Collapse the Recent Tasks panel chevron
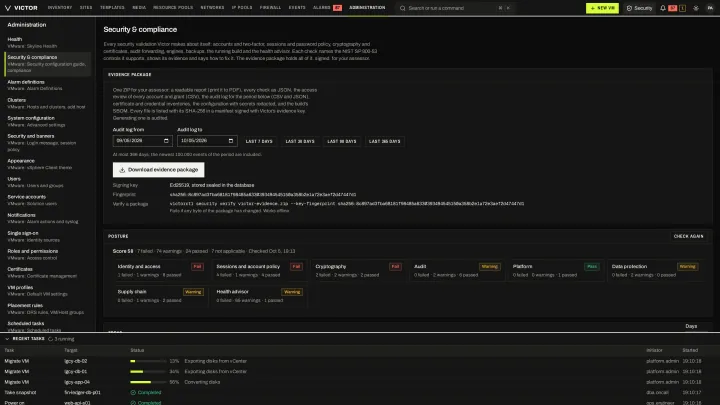 coord(7,339)
